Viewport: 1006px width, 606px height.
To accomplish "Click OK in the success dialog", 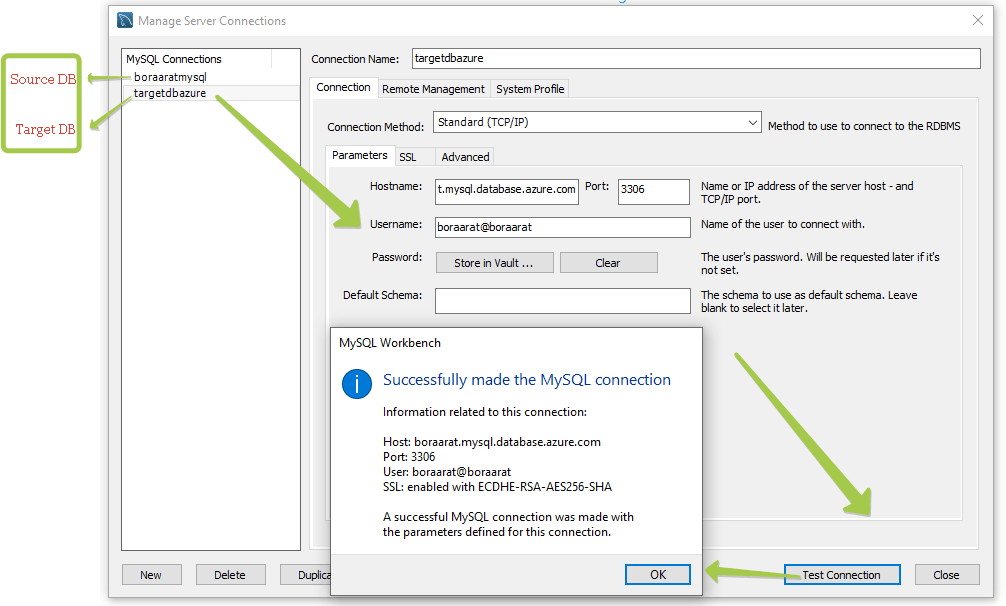I will pos(658,575).
